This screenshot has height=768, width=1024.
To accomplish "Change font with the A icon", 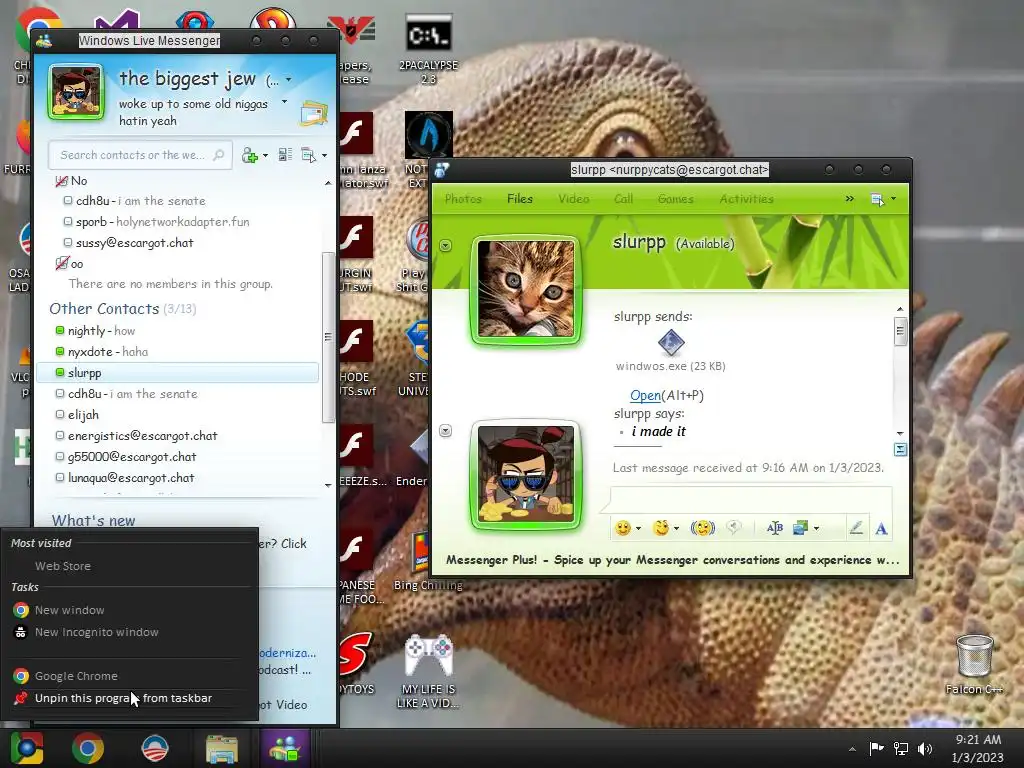I will point(881,528).
